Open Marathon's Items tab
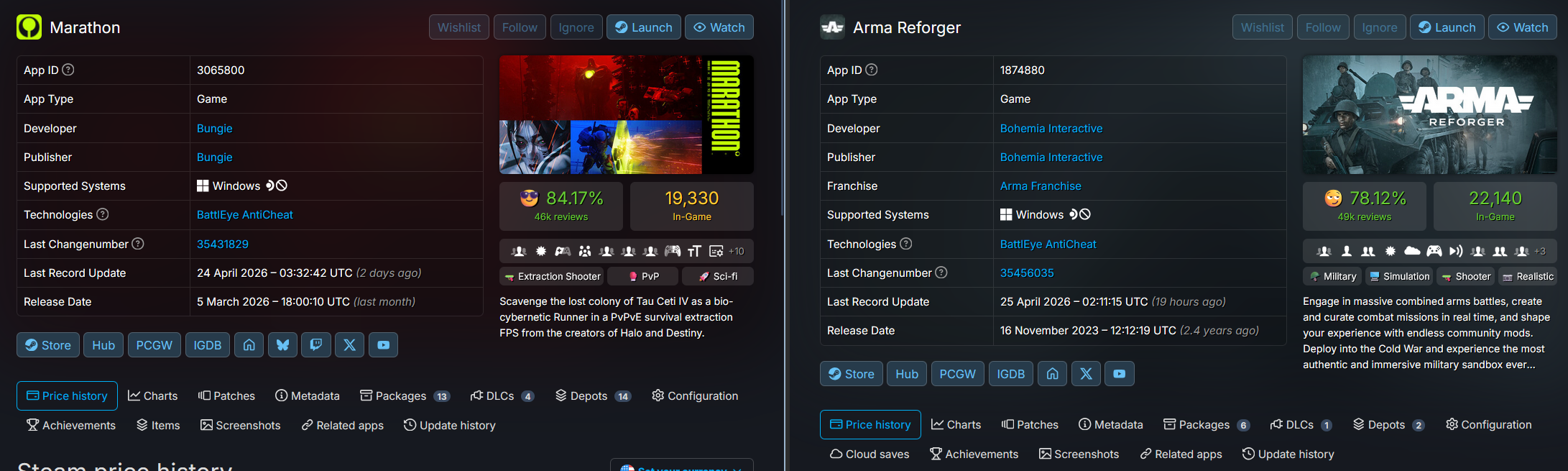 [158, 425]
